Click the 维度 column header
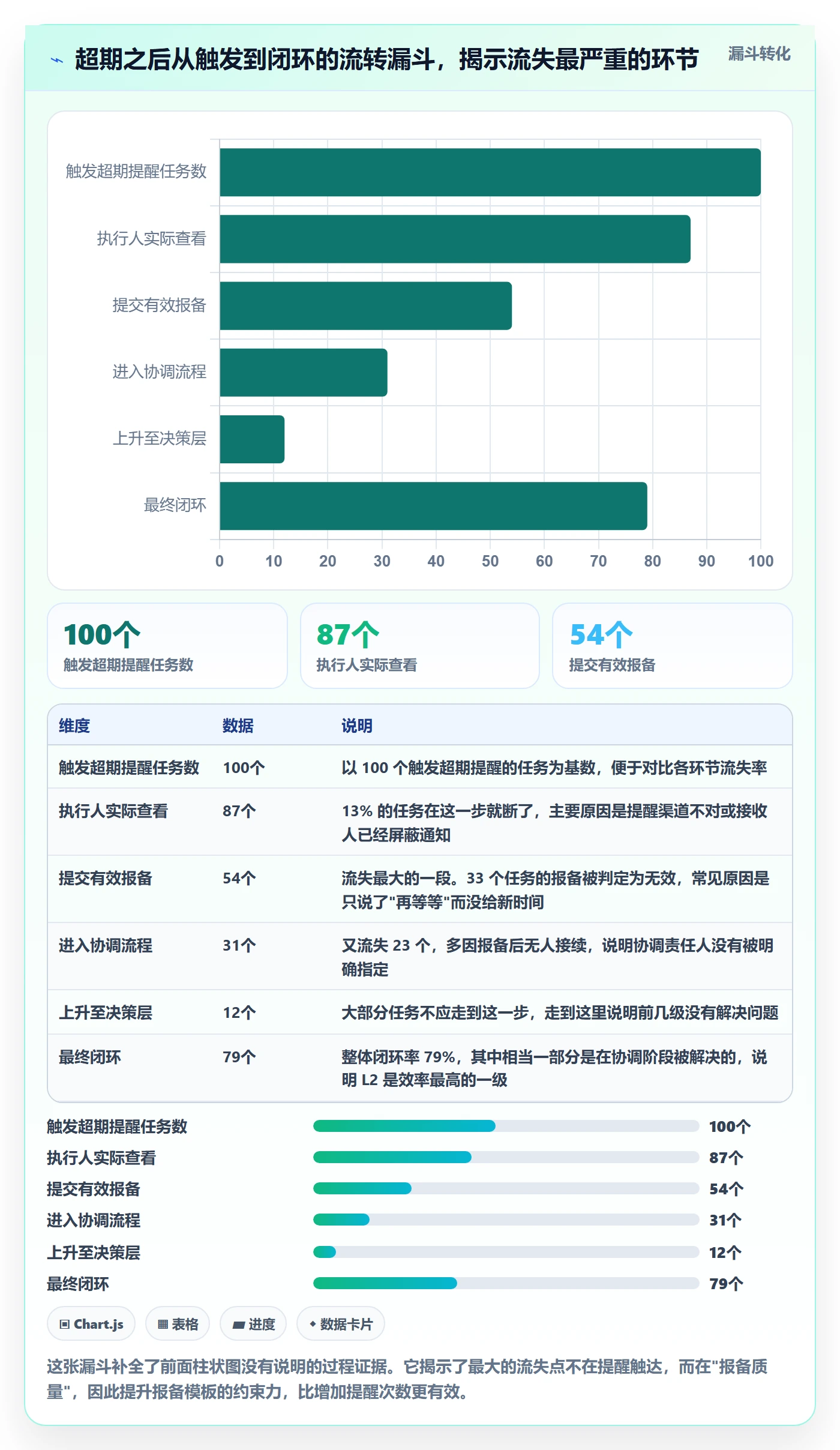The width and height of the screenshot is (840, 1450). coord(74,726)
